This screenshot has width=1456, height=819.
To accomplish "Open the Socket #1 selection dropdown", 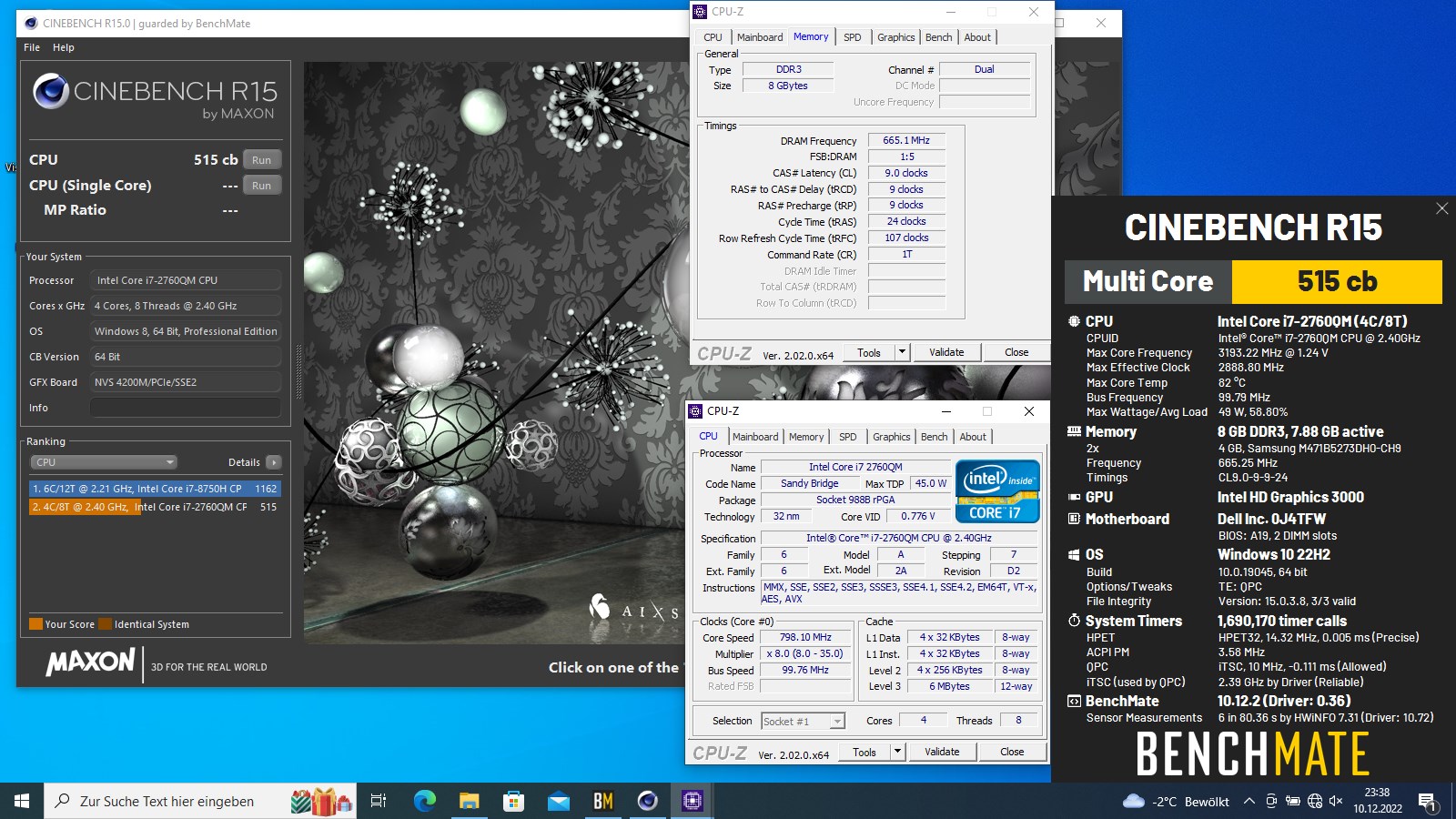I will click(x=803, y=722).
